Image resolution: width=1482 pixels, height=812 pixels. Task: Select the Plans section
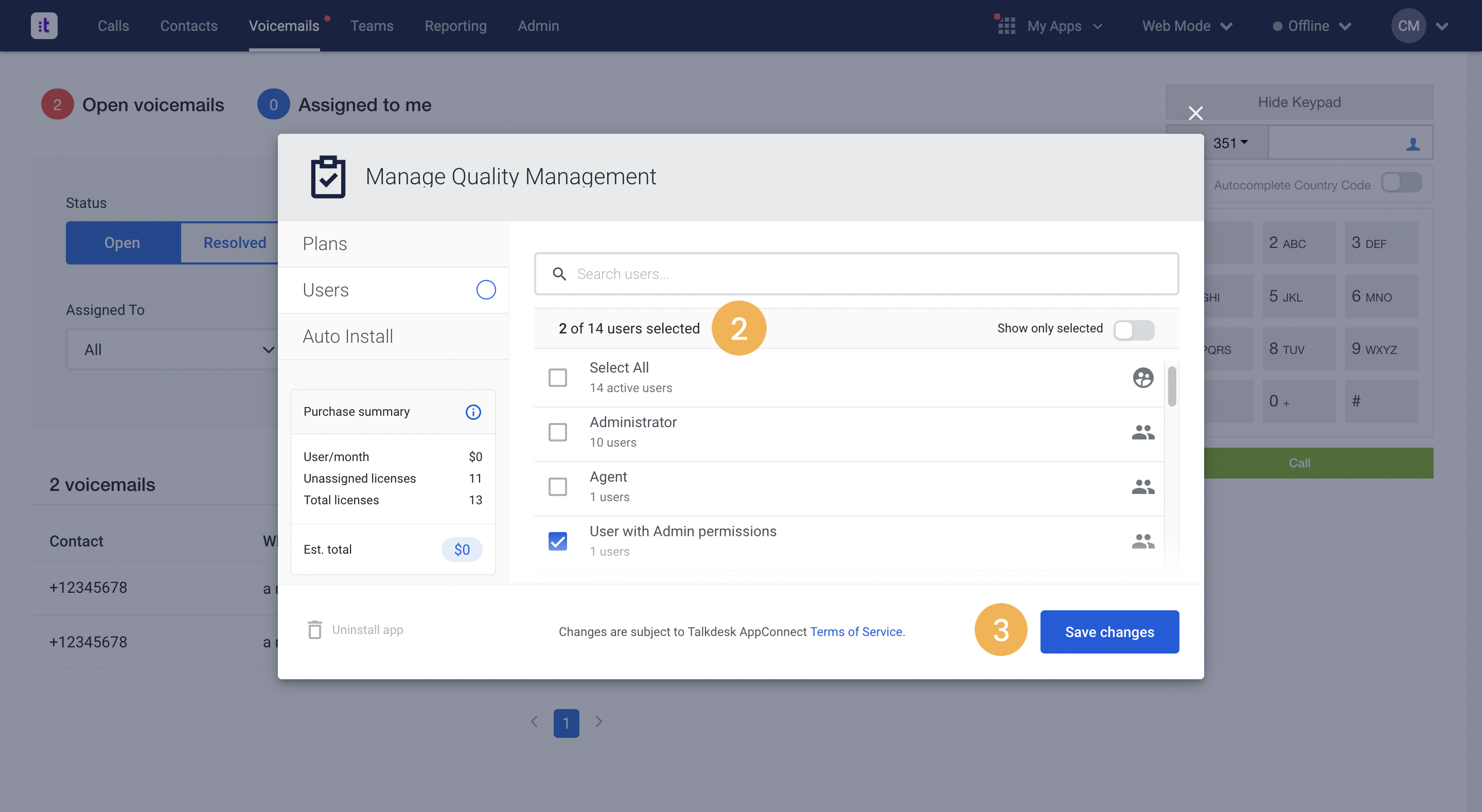tap(393, 244)
